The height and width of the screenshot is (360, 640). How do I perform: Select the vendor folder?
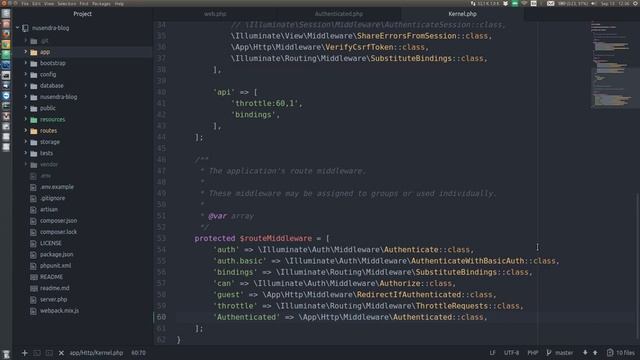click(49, 164)
